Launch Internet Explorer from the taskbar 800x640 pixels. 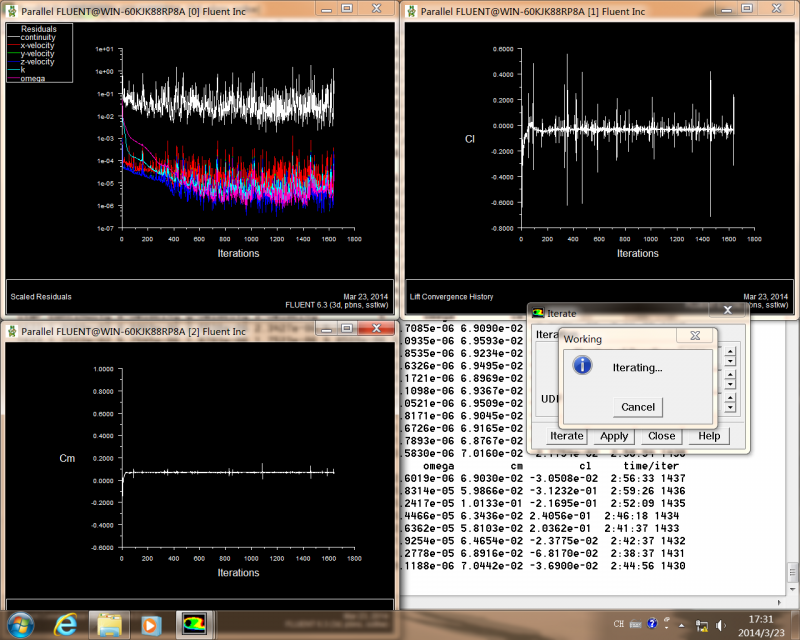(x=66, y=625)
